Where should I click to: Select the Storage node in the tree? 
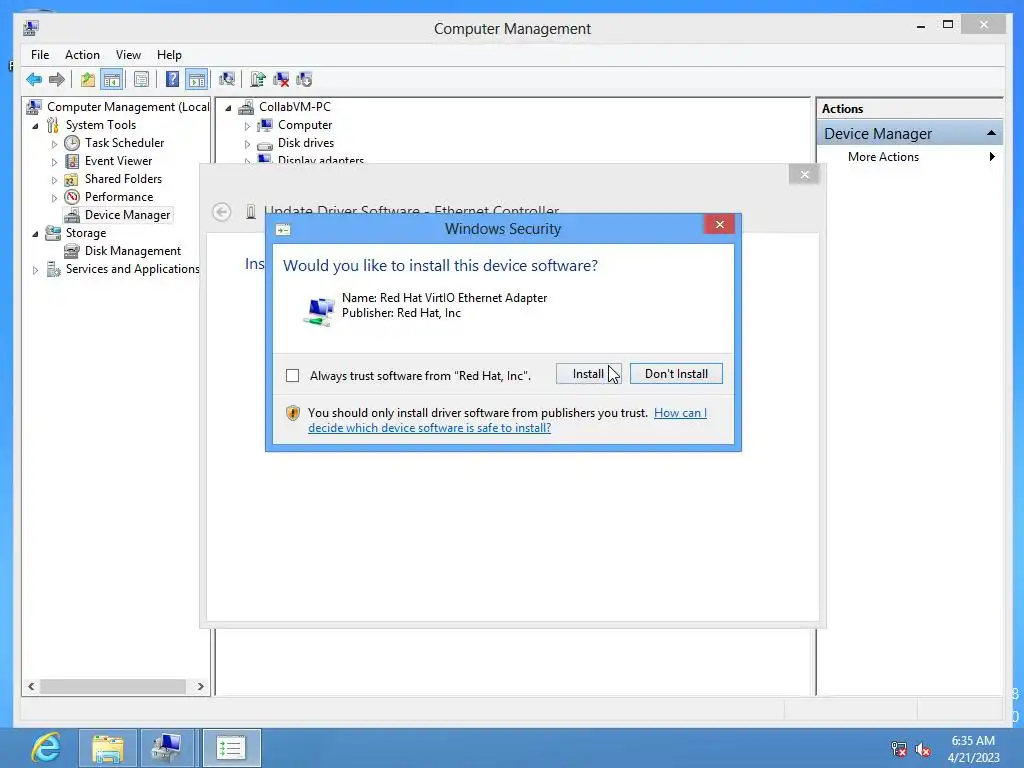[x=86, y=232]
